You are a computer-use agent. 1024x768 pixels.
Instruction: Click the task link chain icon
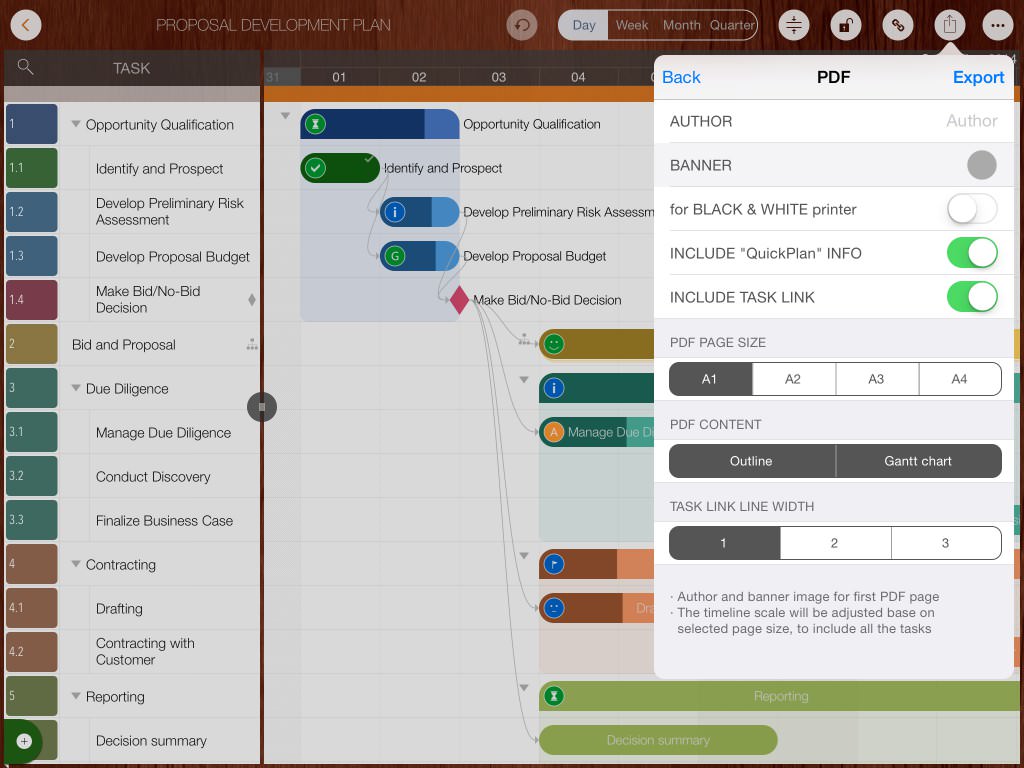[897, 25]
